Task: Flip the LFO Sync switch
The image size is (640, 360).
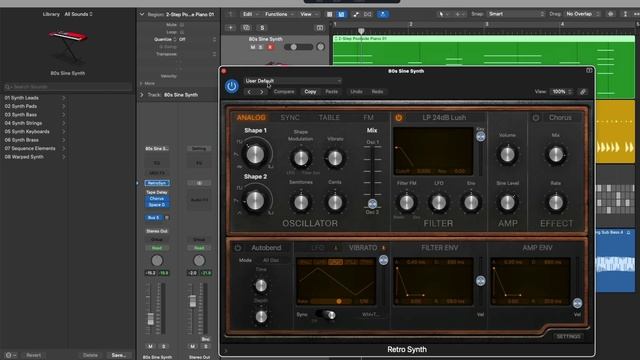Action: (325, 314)
